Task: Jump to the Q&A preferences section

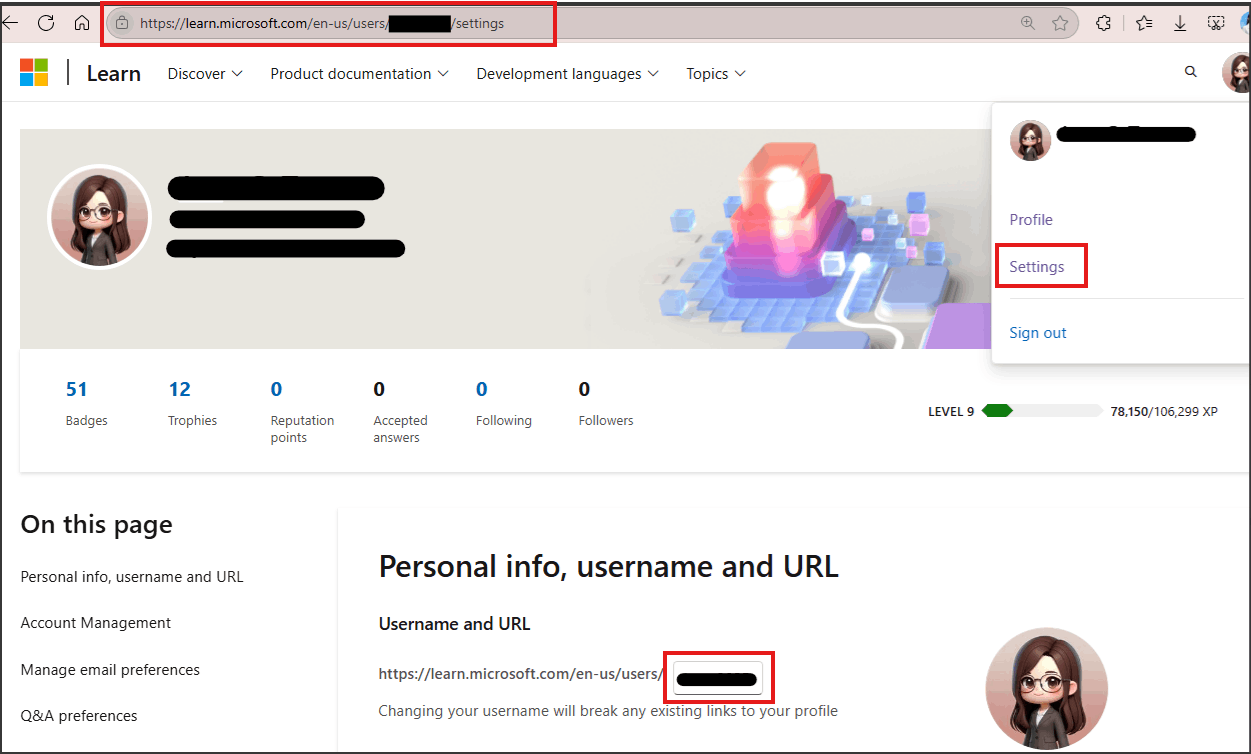Action: [79, 716]
